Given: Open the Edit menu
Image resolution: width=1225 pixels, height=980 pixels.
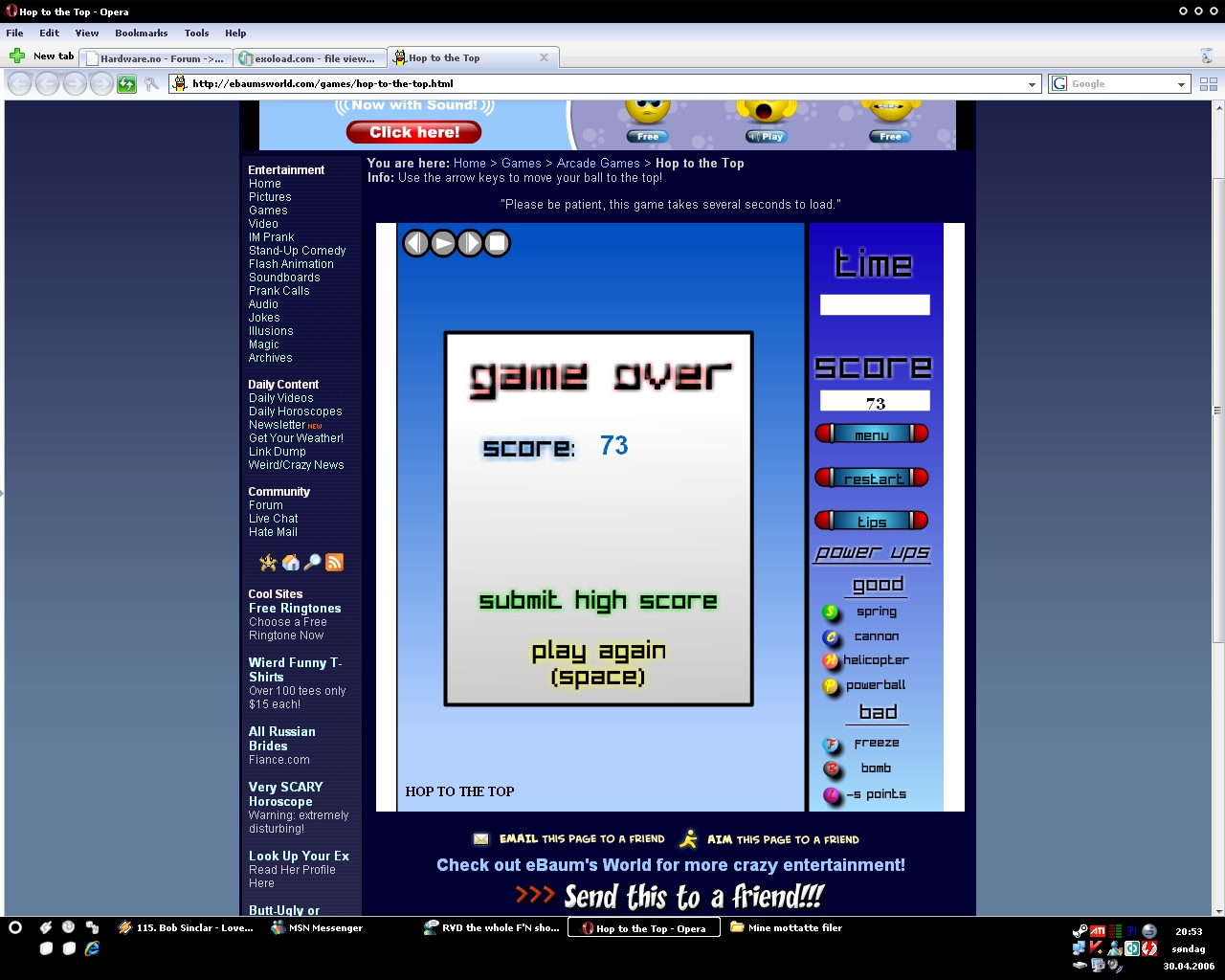Looking at the screenshot, I should pos(50,33).
